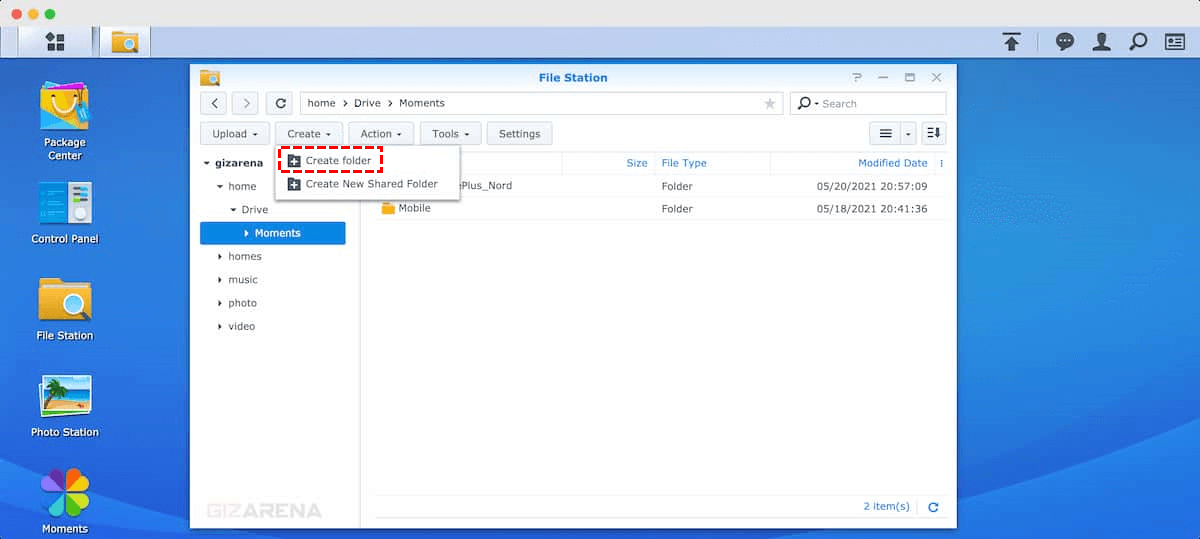Go back with the left arrow button
The width and height of the screenshot is (1200, 539).
(213, 103)
